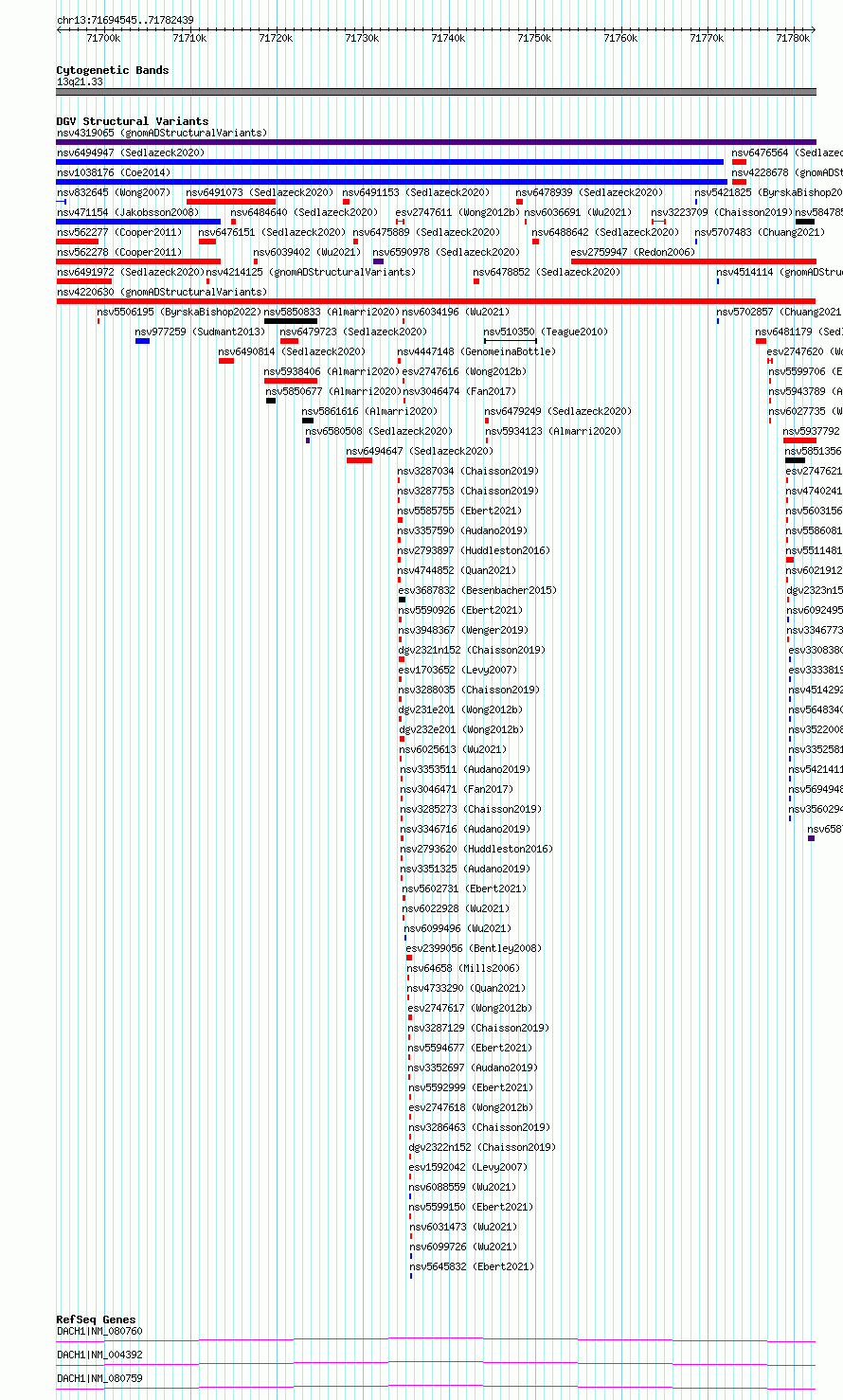This screenshot has height=1400, width=843.
Task: Select the nsv6494947 Sedlazeck2020 blue bar
Action: [x=390, y=162]
